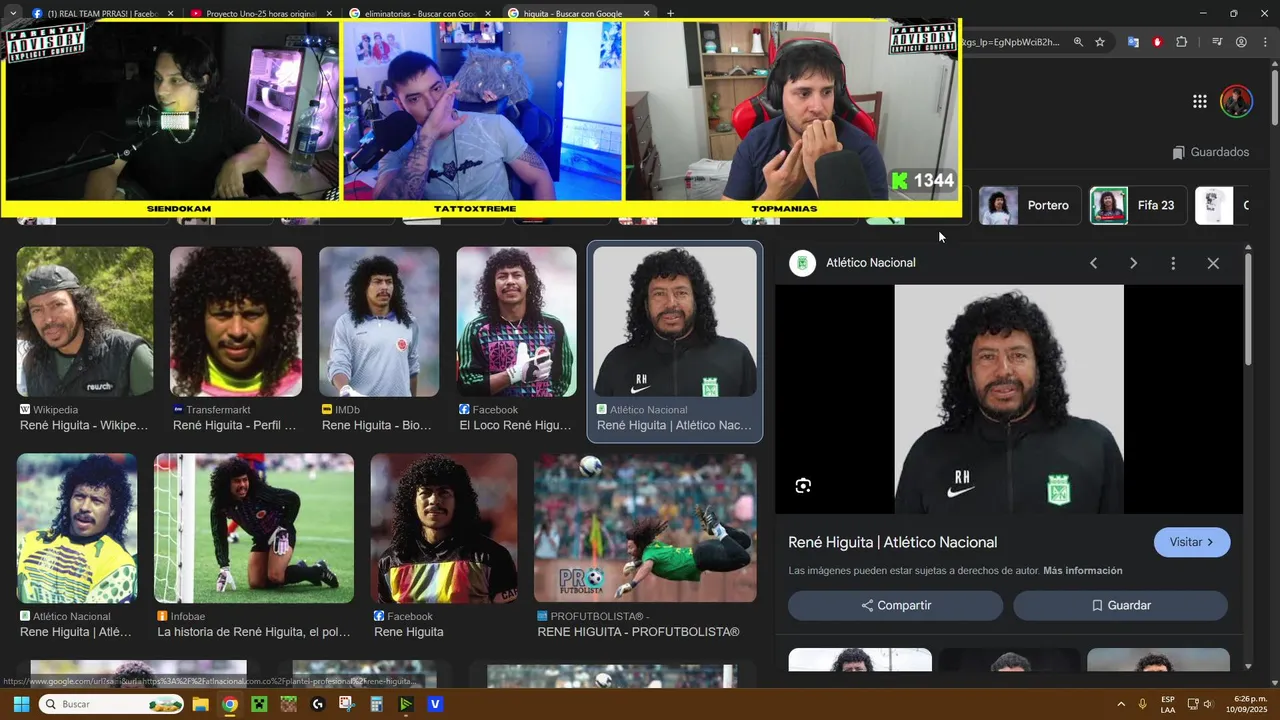Open the Google account avatar
Screen dimensions: 1280x720
pyautogui.click(x=1237, y=101)
